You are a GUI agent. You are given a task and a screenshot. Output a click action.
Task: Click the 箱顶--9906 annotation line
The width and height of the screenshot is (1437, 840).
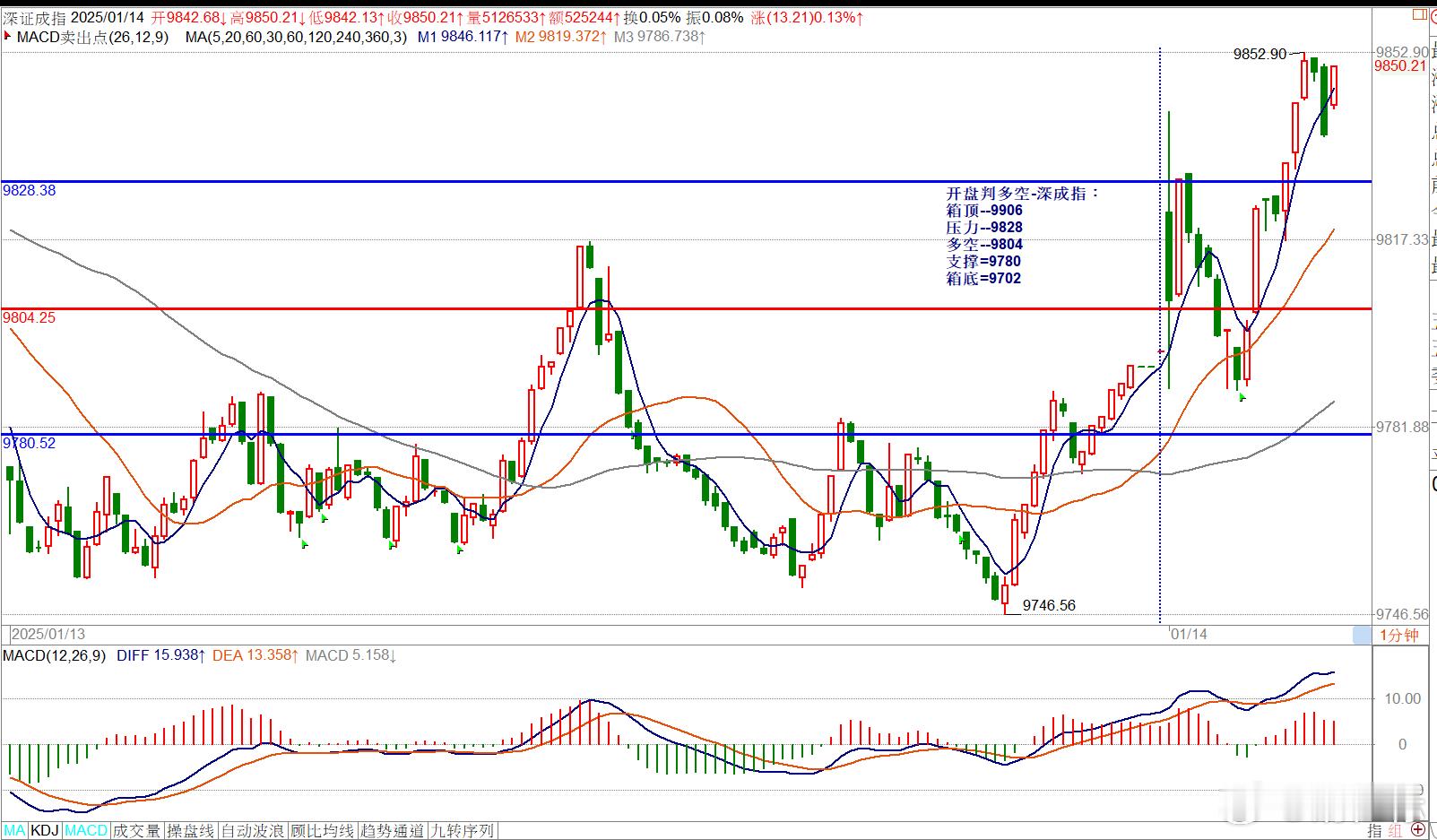984,210
